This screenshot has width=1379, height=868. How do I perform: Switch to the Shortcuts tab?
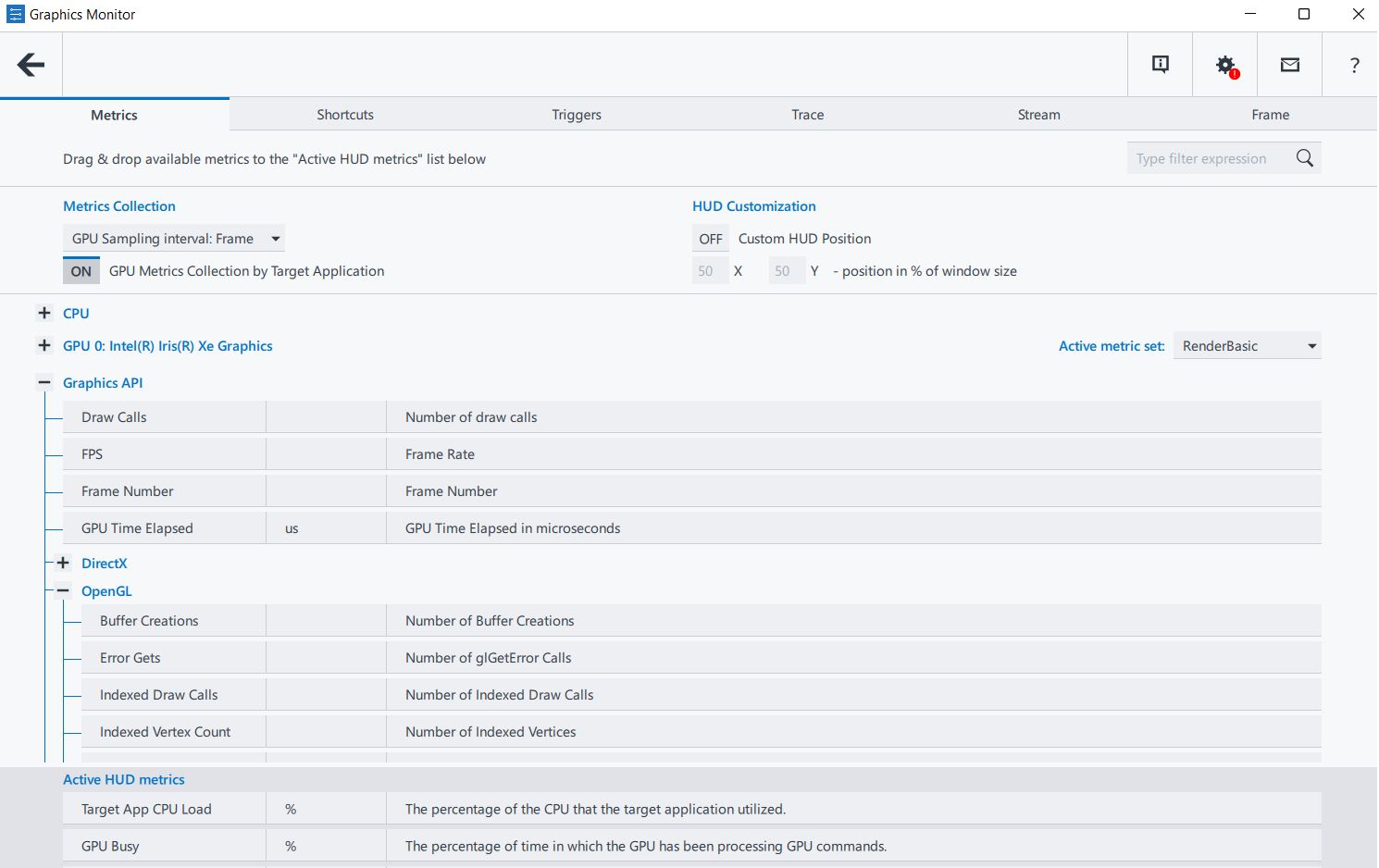coord(345,115)
